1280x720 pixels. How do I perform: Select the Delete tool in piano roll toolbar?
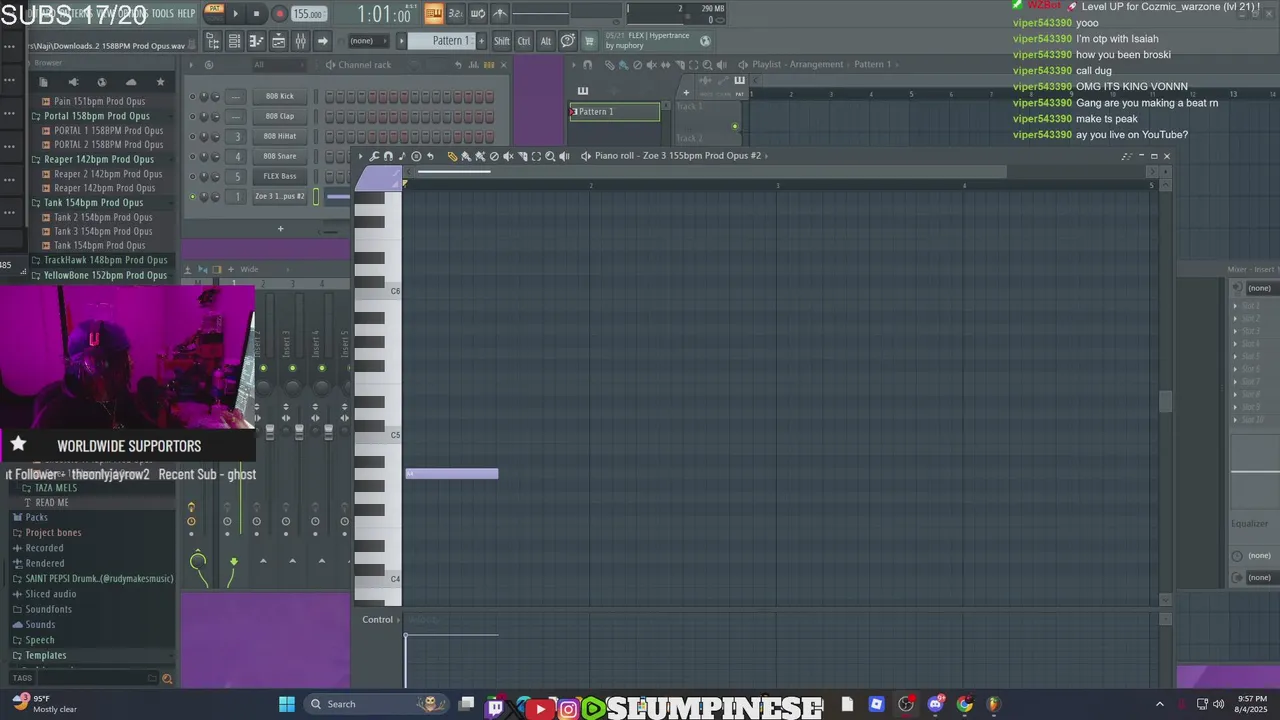(x=494, y=156)
